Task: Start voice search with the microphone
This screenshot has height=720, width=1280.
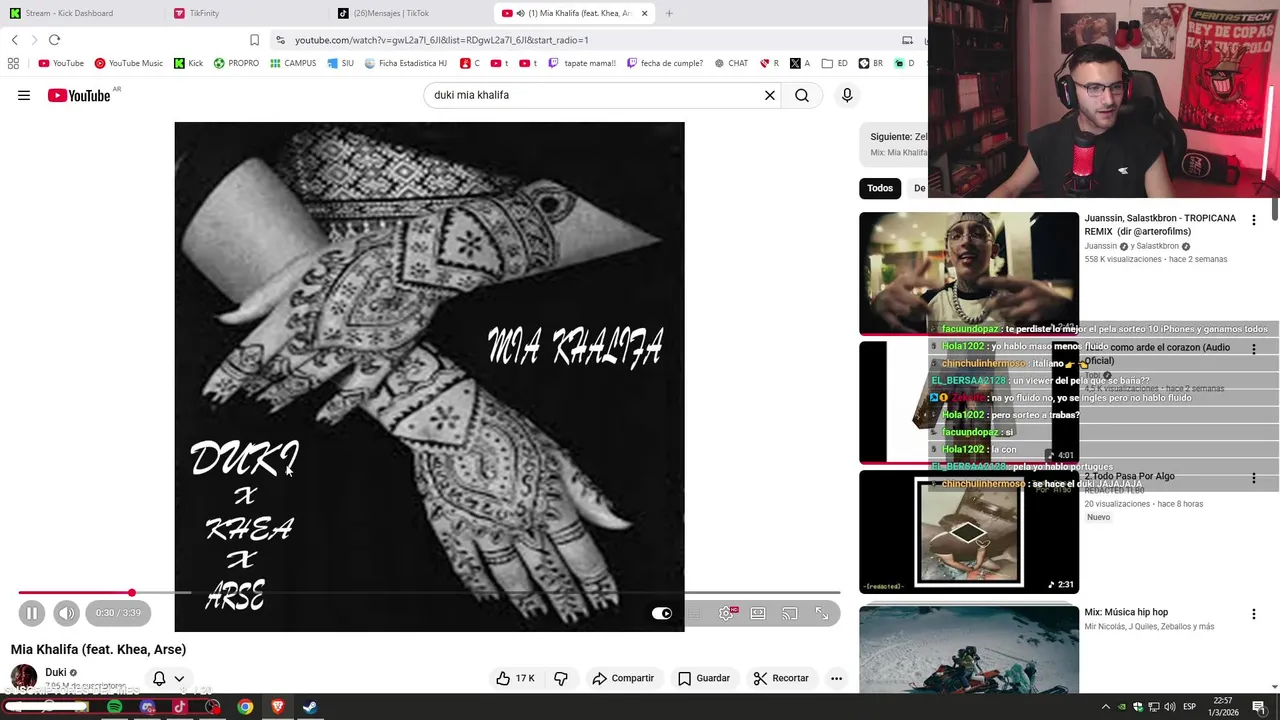Action: coord(847,95)
